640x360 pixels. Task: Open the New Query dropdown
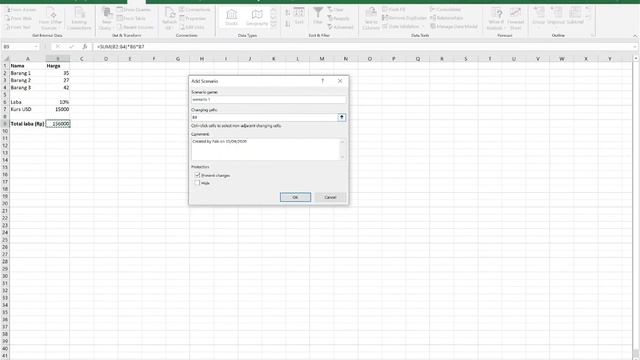point(106,19)
